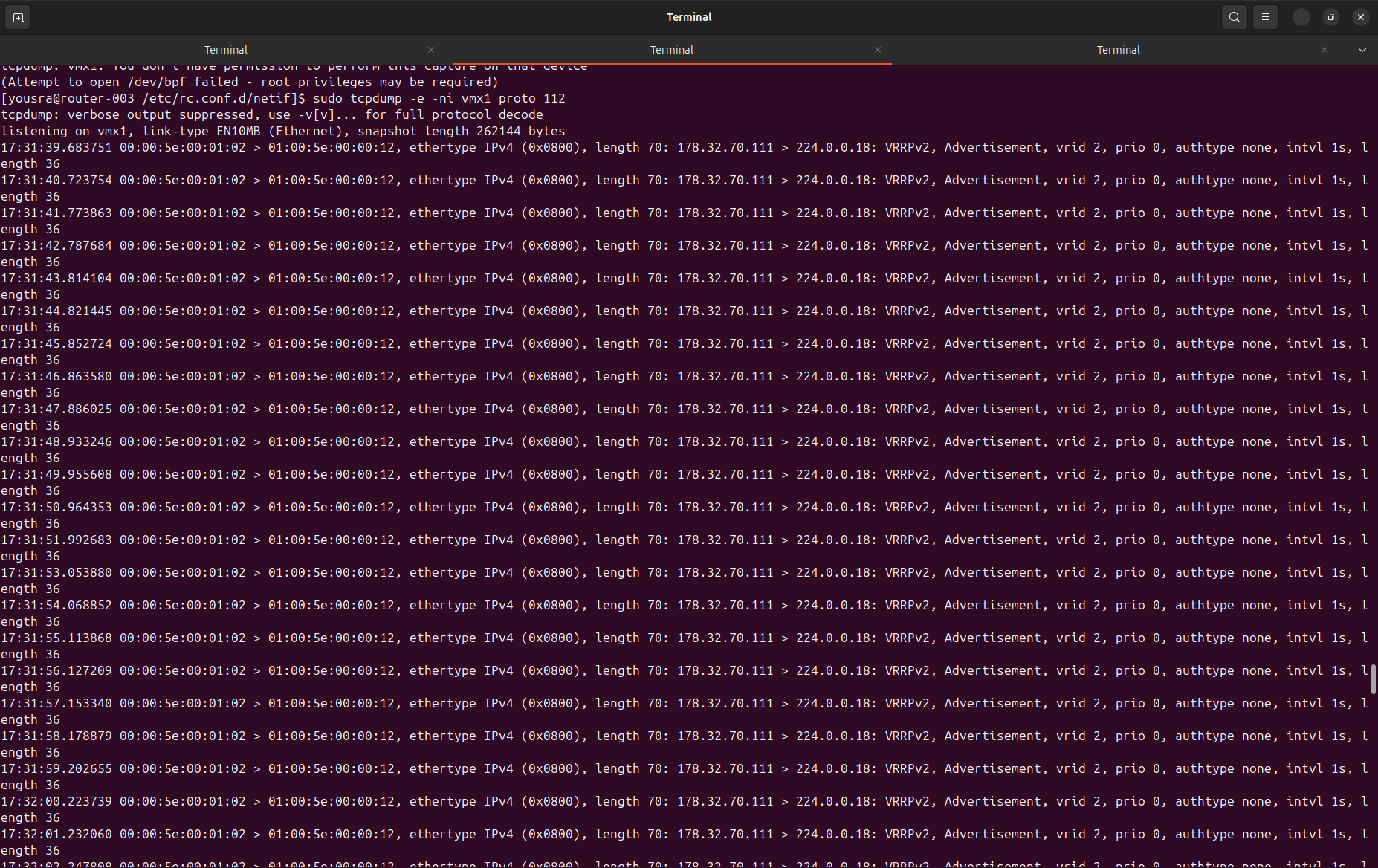Click the new tab icon in title bar
The image size is (1378, 868).
[x=18, y=17]
